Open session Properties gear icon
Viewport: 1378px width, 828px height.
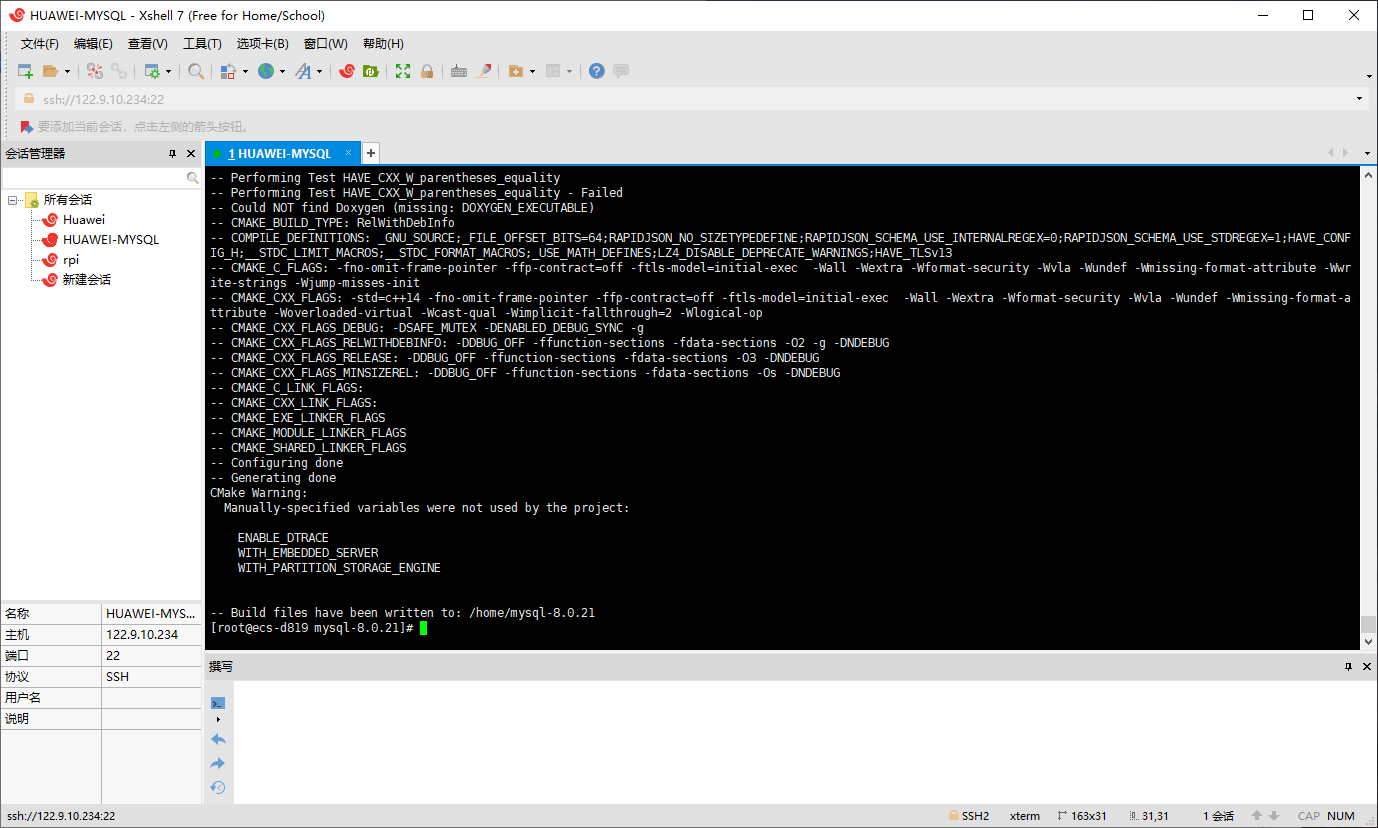pos(152,71)
